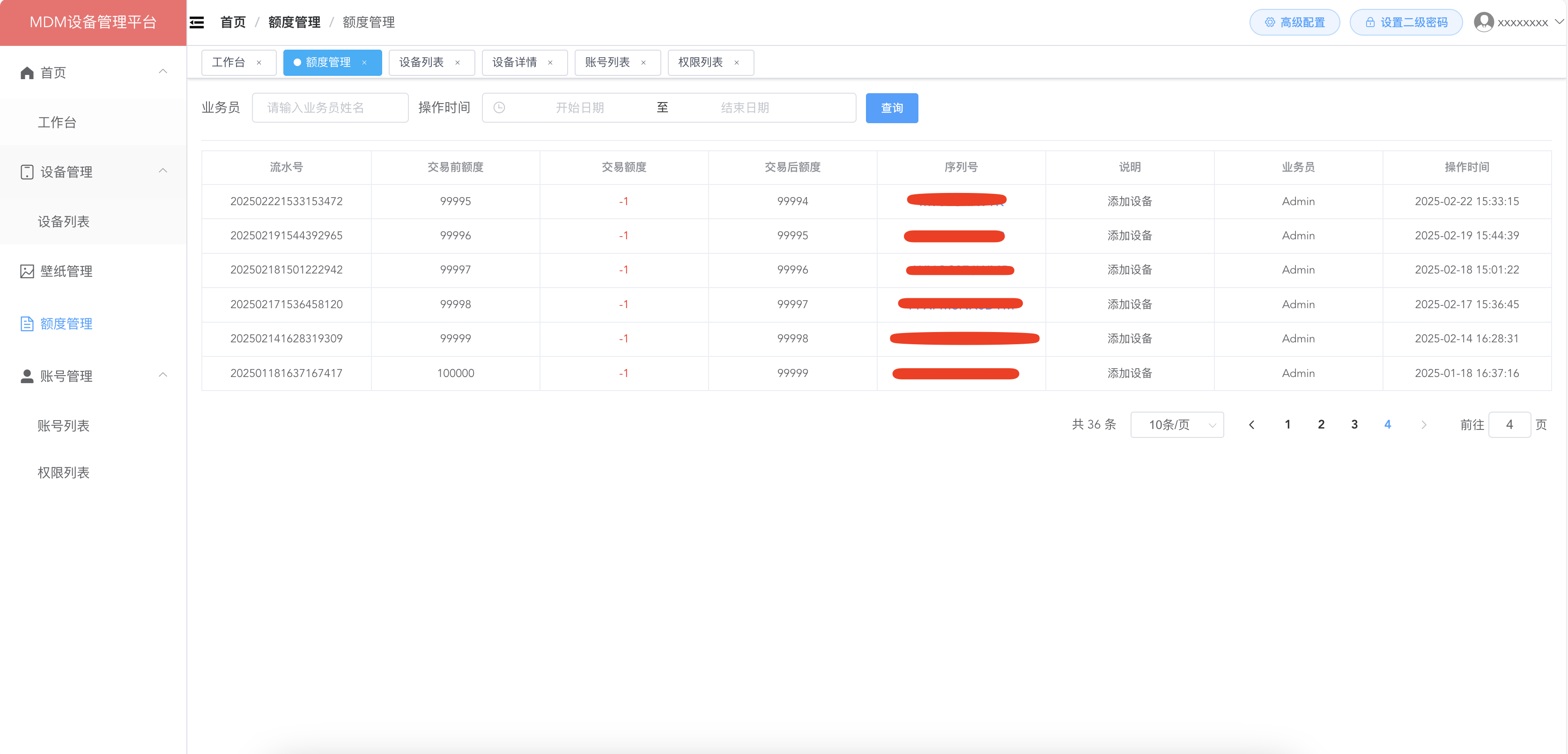Collapse the 首页 sidebar menu group
The height and width of the screenshot is (754, 1568).
[x=163, y=72]
